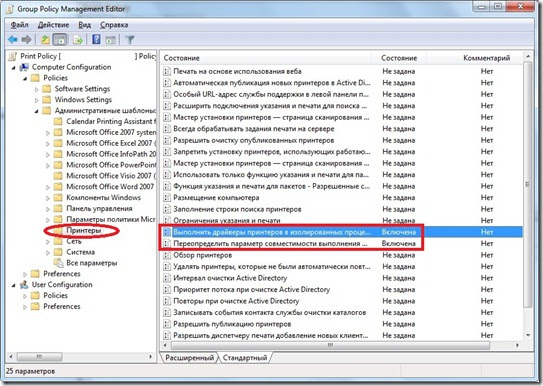Click policy icon beside Записывать события контакта
This screenshot has width=543, height=386.
[x=167, y=313]
